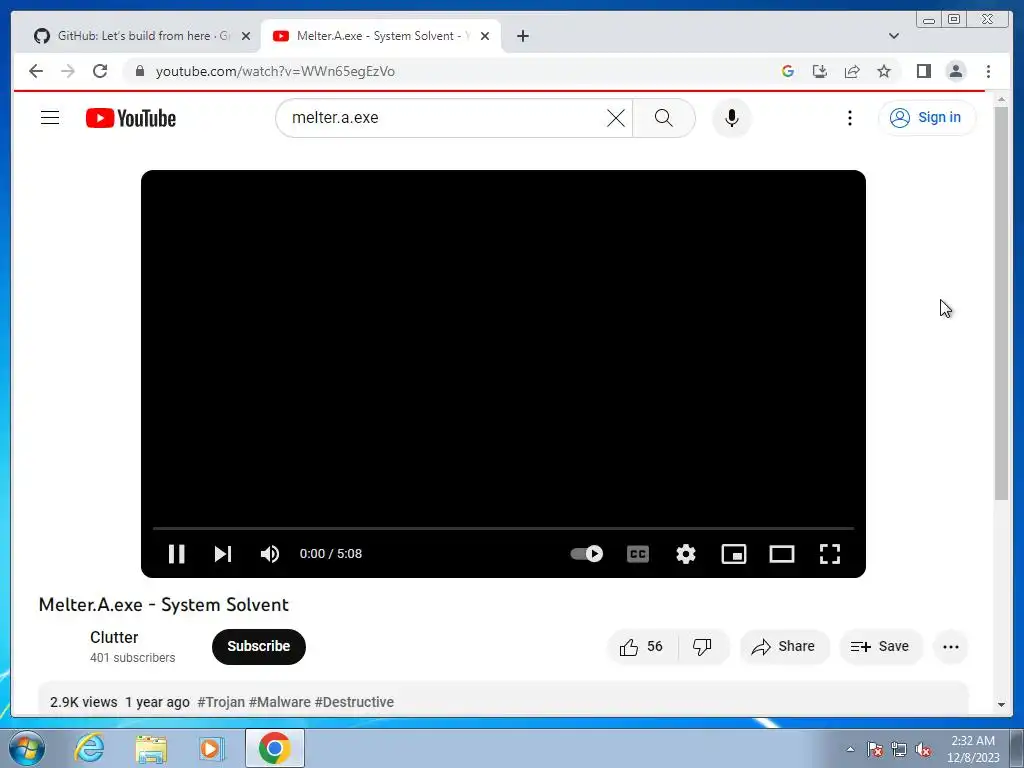Click the address bar URL
Viewport: 1024px width, 768px height.
point(275,71)
